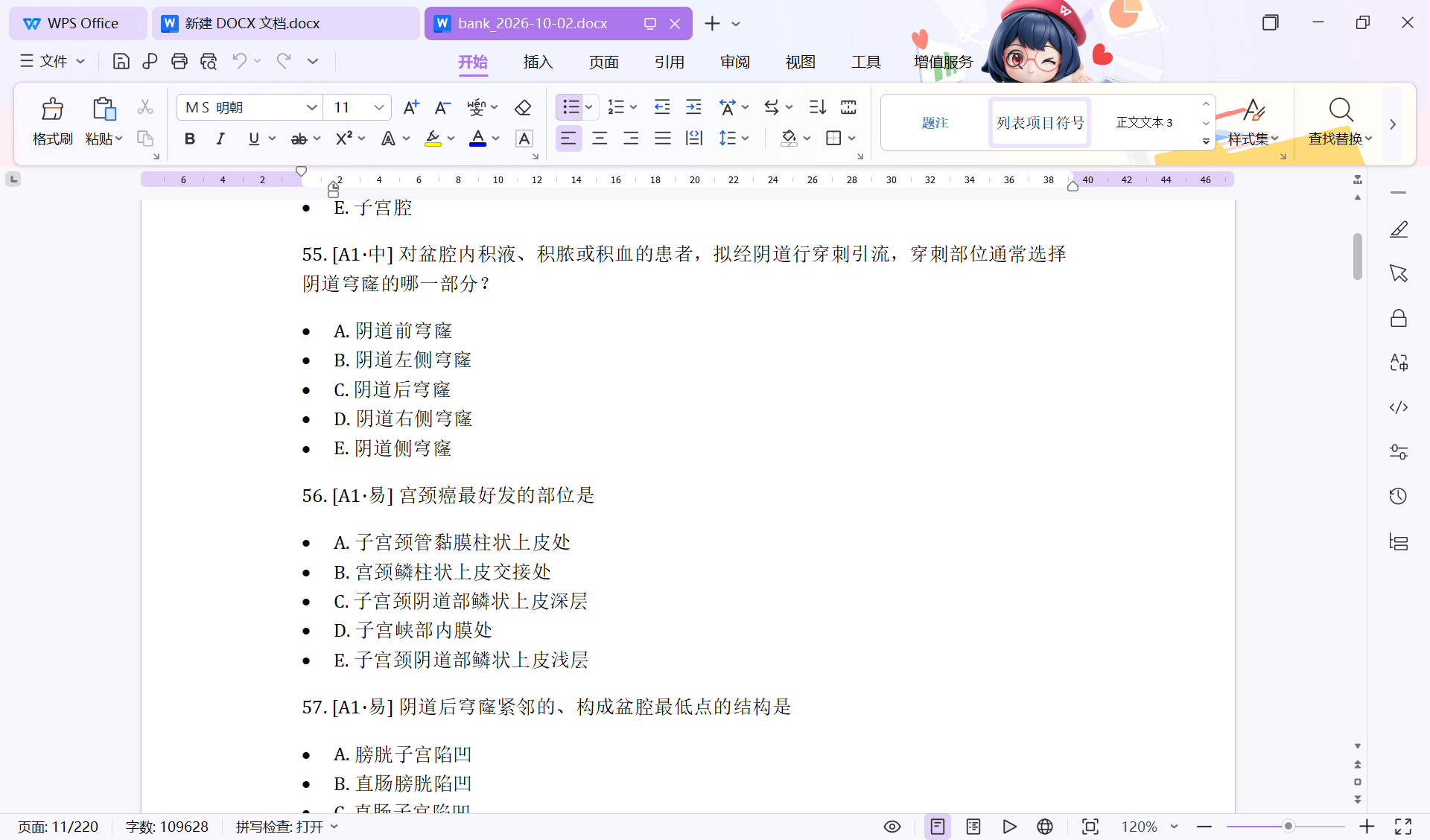Viewport: 1430px width, 840px height.
Task: Open Find and Replace (查找替换) magnifier
Action: tap(1341, 110)
